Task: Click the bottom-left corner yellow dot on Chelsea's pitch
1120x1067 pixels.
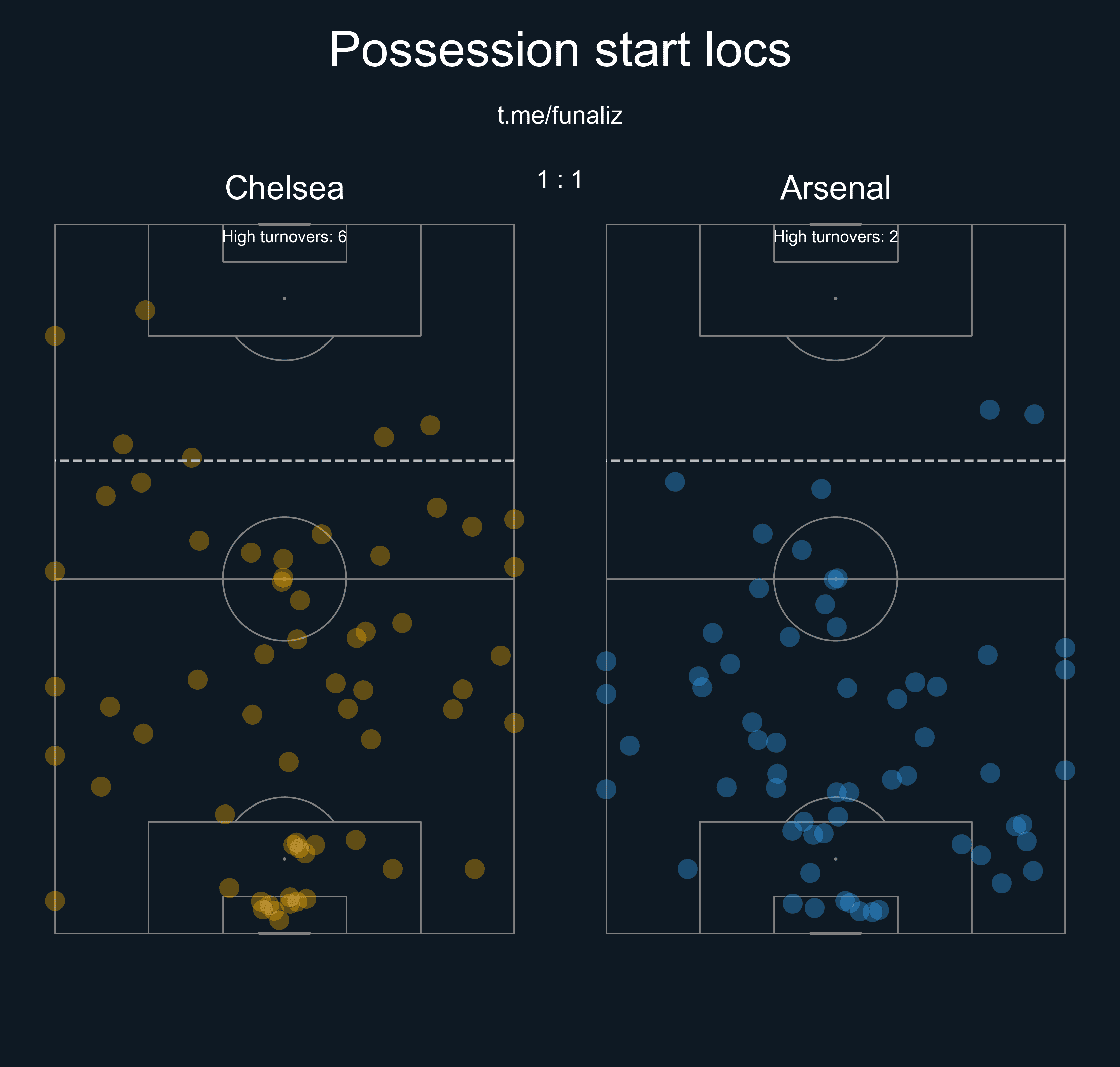Action: pos(55,901)
